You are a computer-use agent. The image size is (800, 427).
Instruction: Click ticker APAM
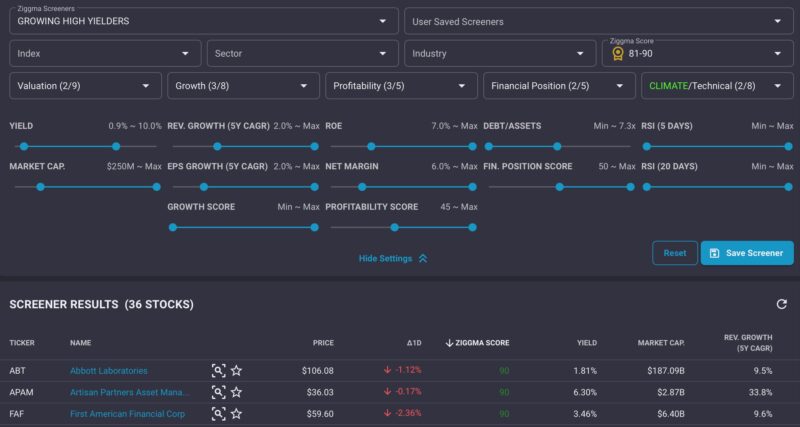[x=19, y=392]
